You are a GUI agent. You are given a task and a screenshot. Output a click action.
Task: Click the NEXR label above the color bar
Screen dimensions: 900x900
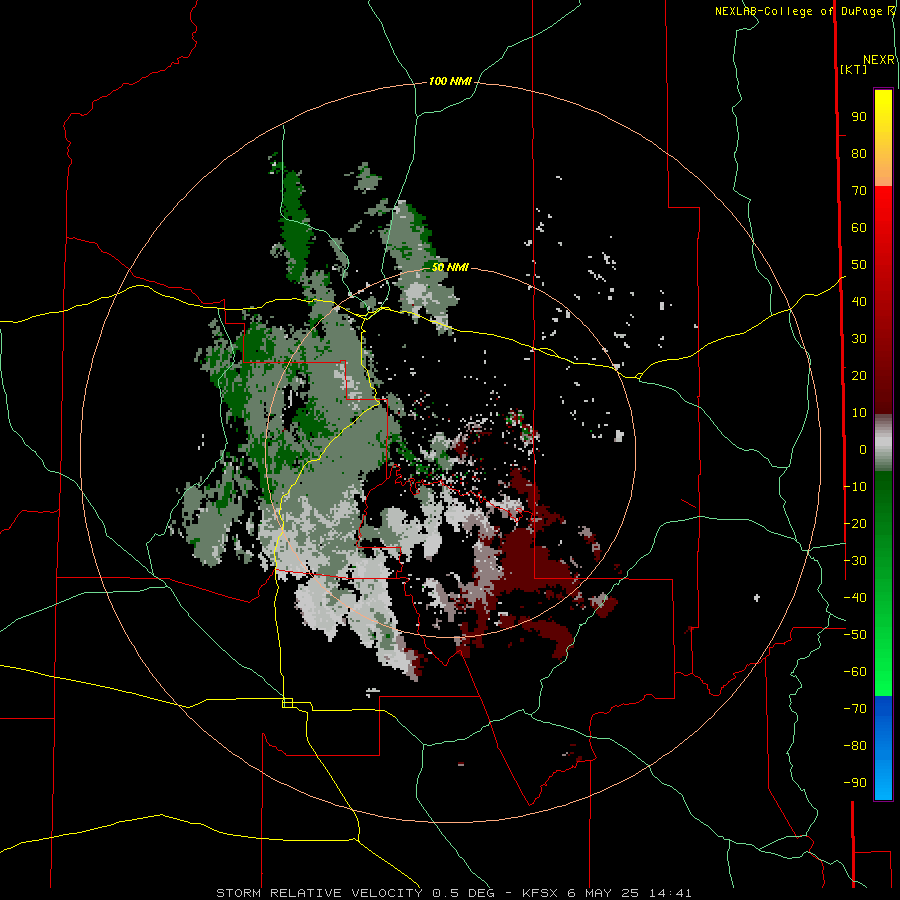(879, 60)
